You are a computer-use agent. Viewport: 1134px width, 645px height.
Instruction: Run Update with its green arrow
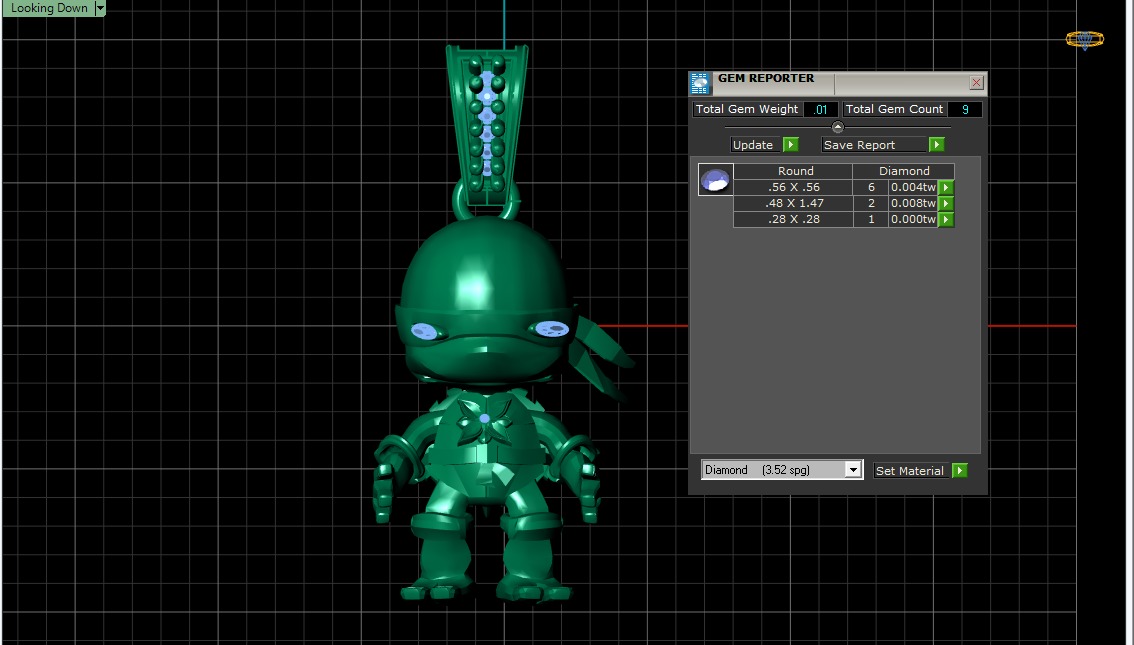(790, 145)
